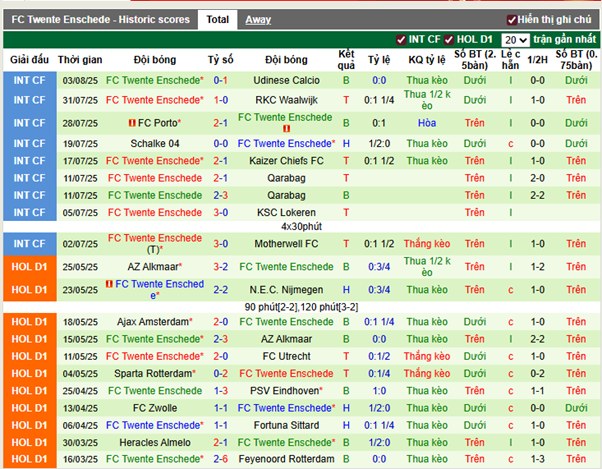Click the 2-6 score against Feyenoord
The width and height of the screenshot is (602, 469).
click(x=221, y=459)
